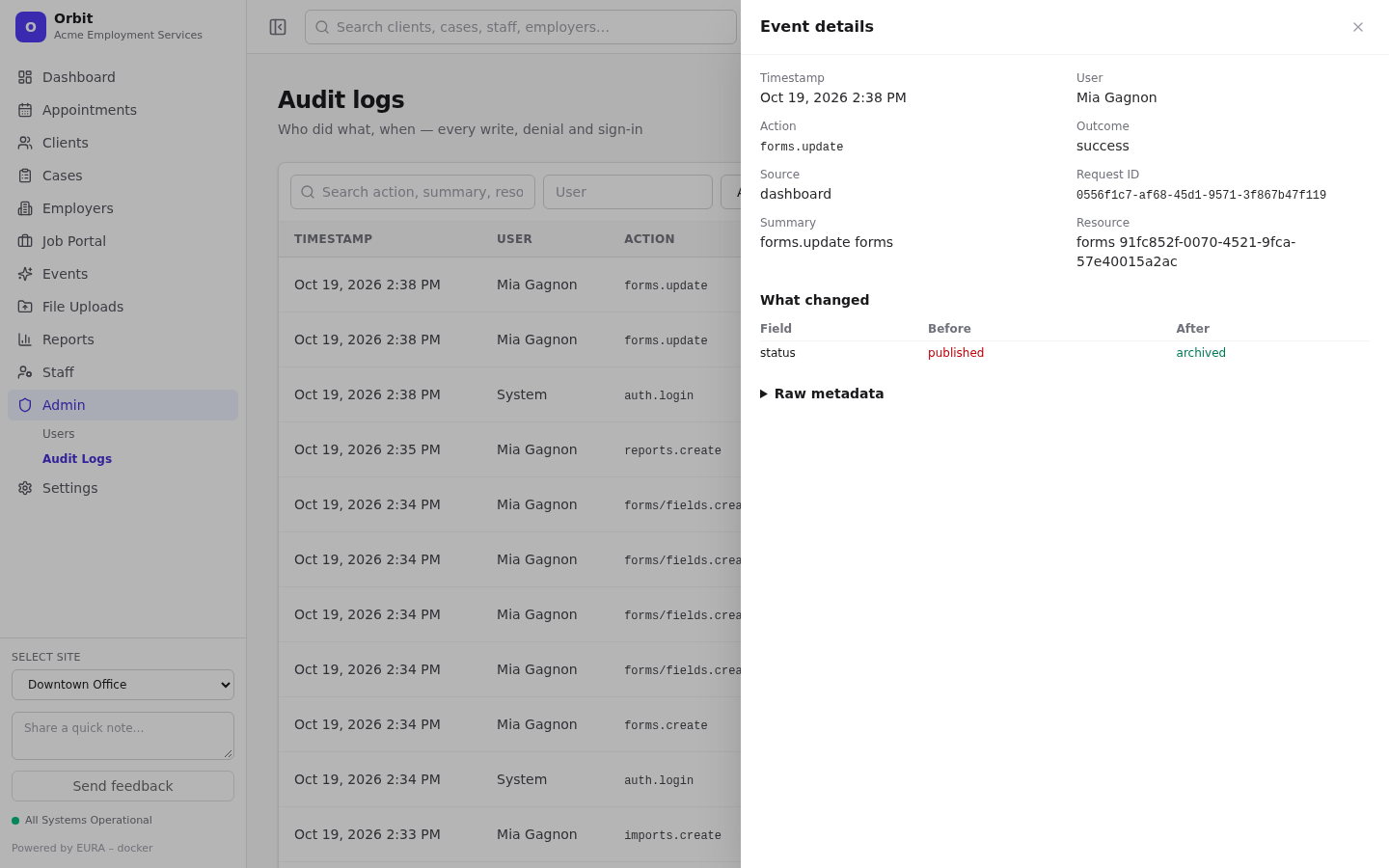Click the Timestamp column header

pyautogui.click(x=333, y=239)
